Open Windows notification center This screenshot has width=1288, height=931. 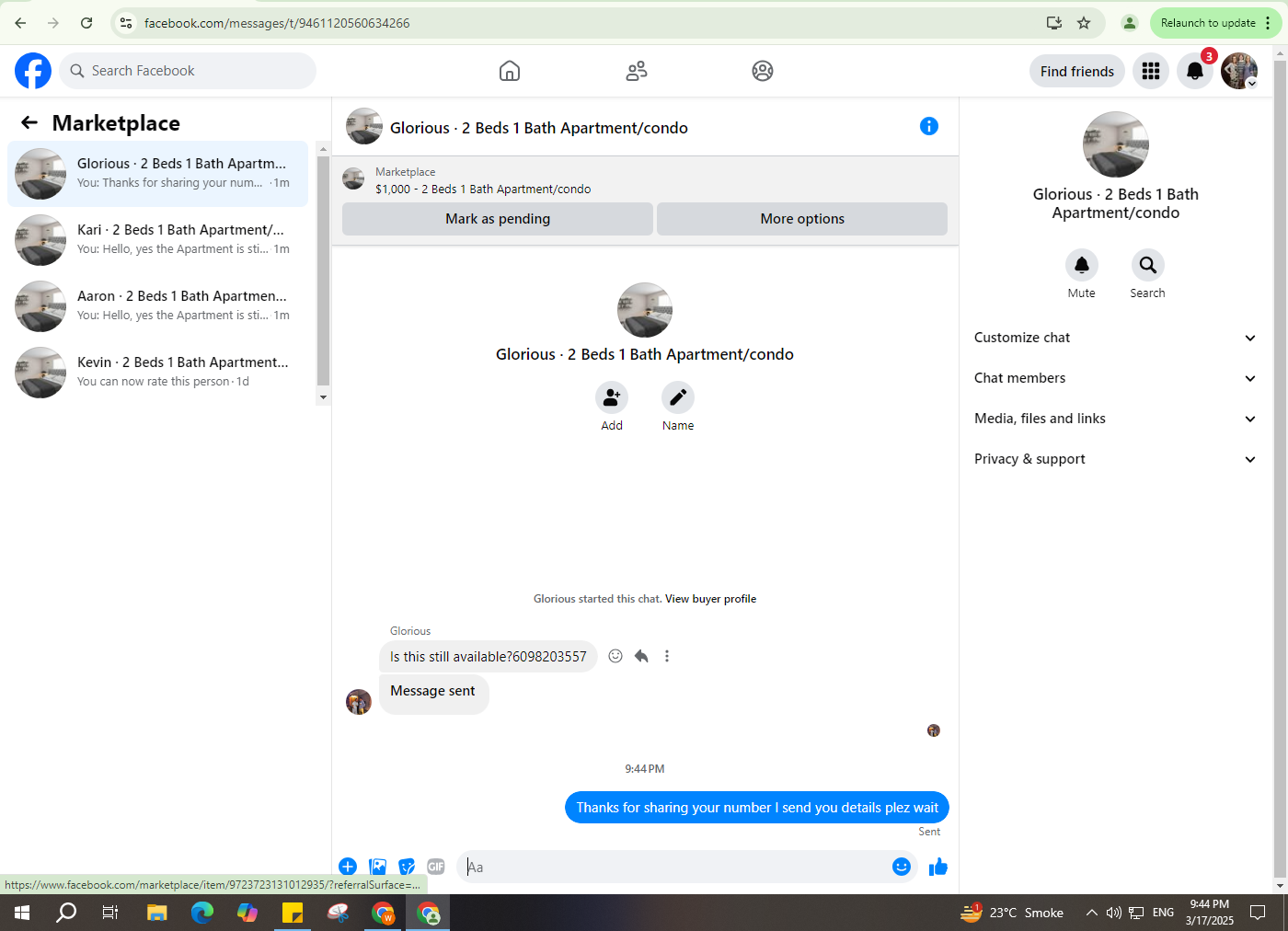point(1258,913)
